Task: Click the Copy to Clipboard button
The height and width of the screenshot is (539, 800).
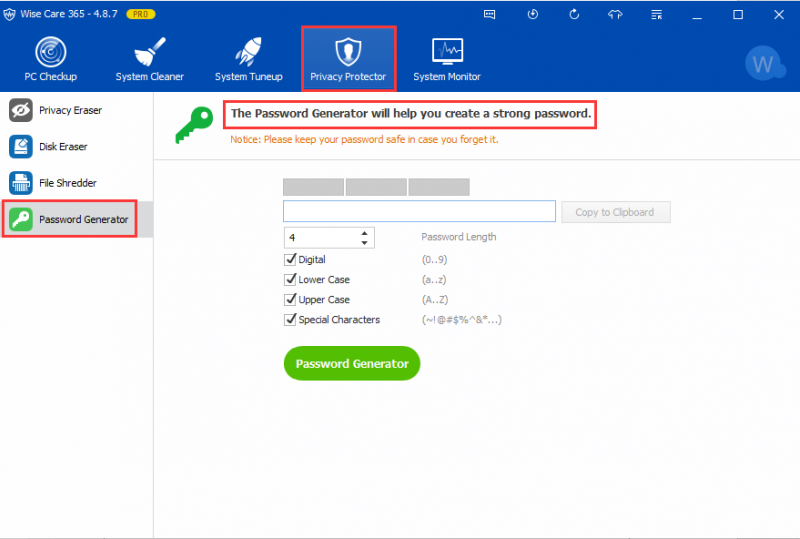Action: 616,212
